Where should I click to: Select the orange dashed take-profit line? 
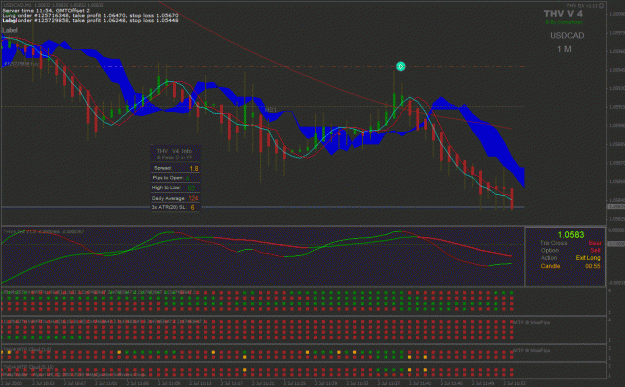coord(263,66)
